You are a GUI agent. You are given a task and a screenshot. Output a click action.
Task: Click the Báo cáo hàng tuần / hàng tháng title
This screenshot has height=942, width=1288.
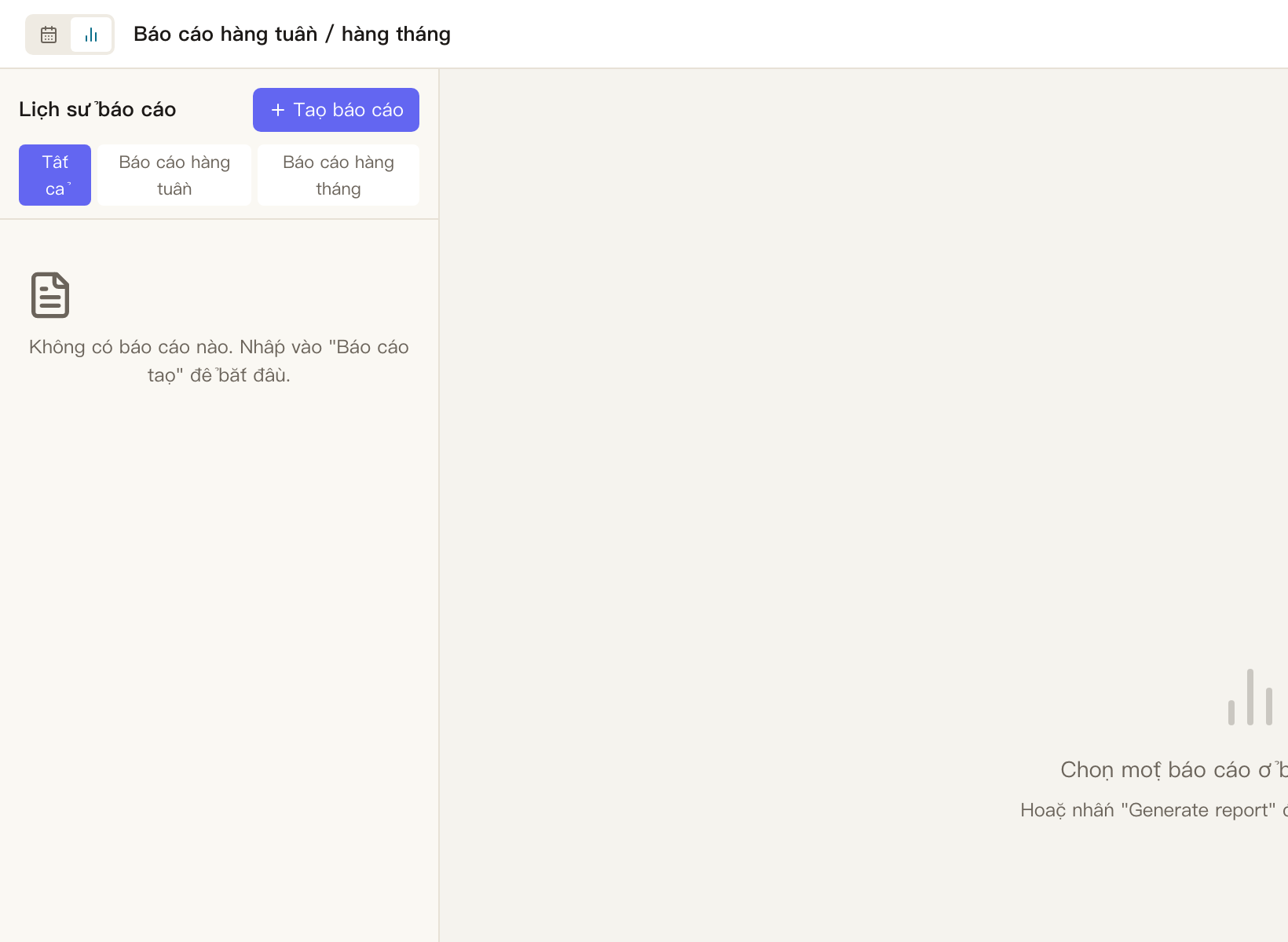coord(292,34)
